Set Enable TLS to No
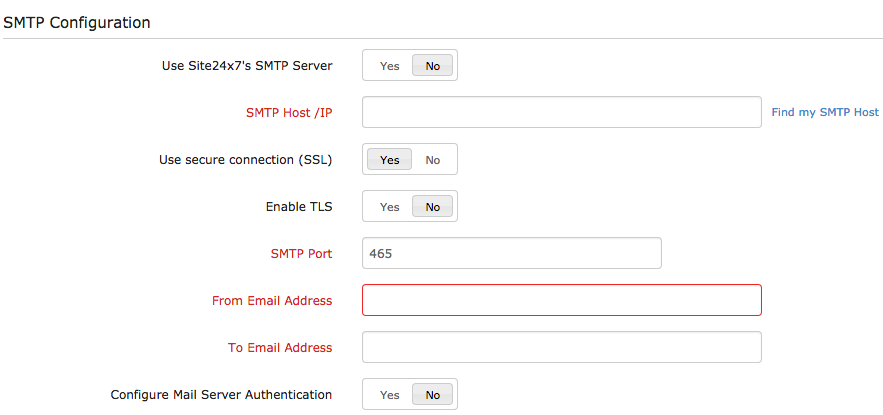The width and height of the screenshot is (883, 415). (433, 207)
